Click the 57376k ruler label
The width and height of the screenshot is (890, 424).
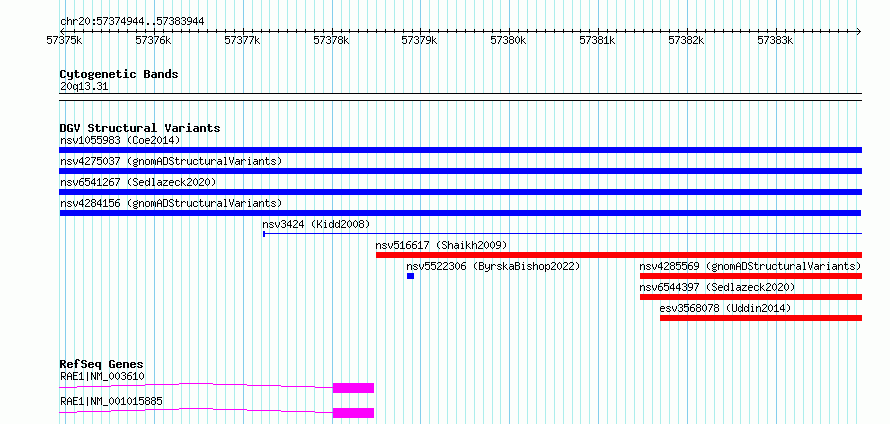[x=153, y=40]
